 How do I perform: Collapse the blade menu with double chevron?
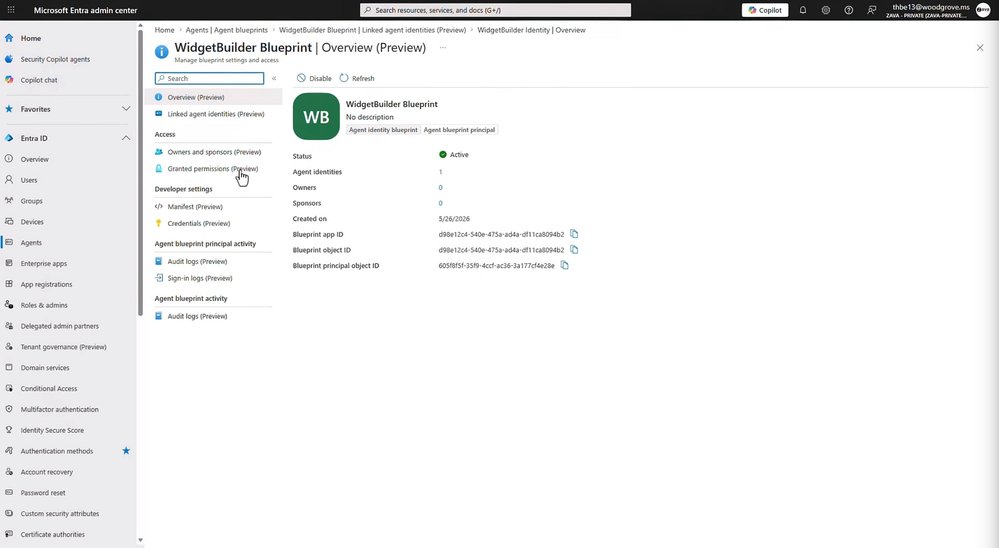click(274, 78)
